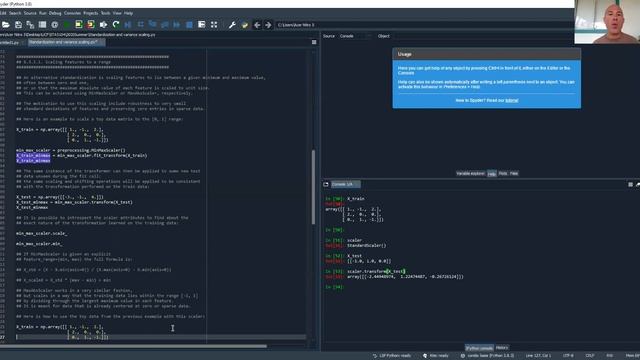This screenshot has height=360, width=640.
Task: Open the Help menu in menu bar
Action: [128, 13]
